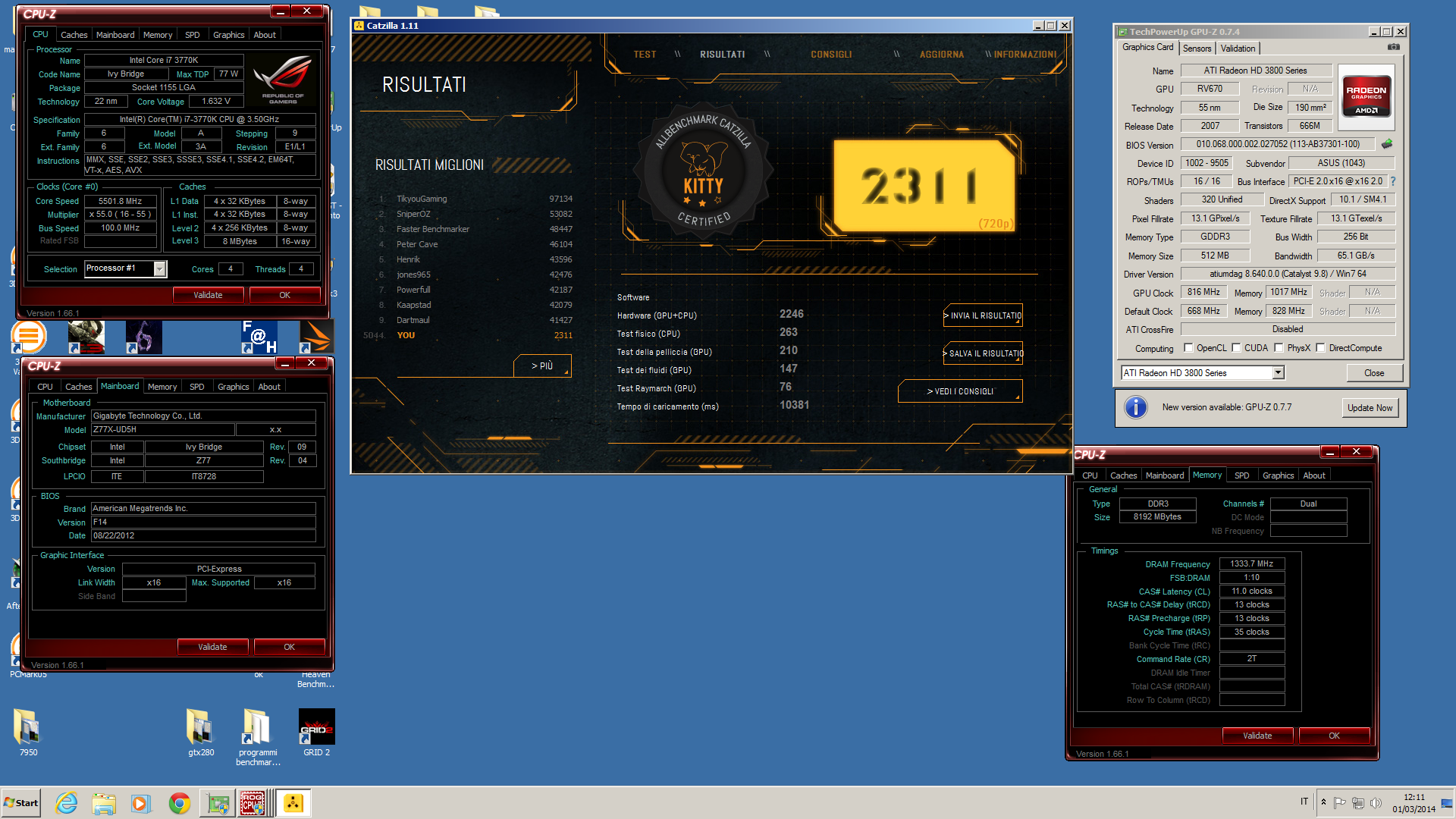Click the YOU leaderboard row
This screenshot has width=1456, height=819.
(469, 335)
